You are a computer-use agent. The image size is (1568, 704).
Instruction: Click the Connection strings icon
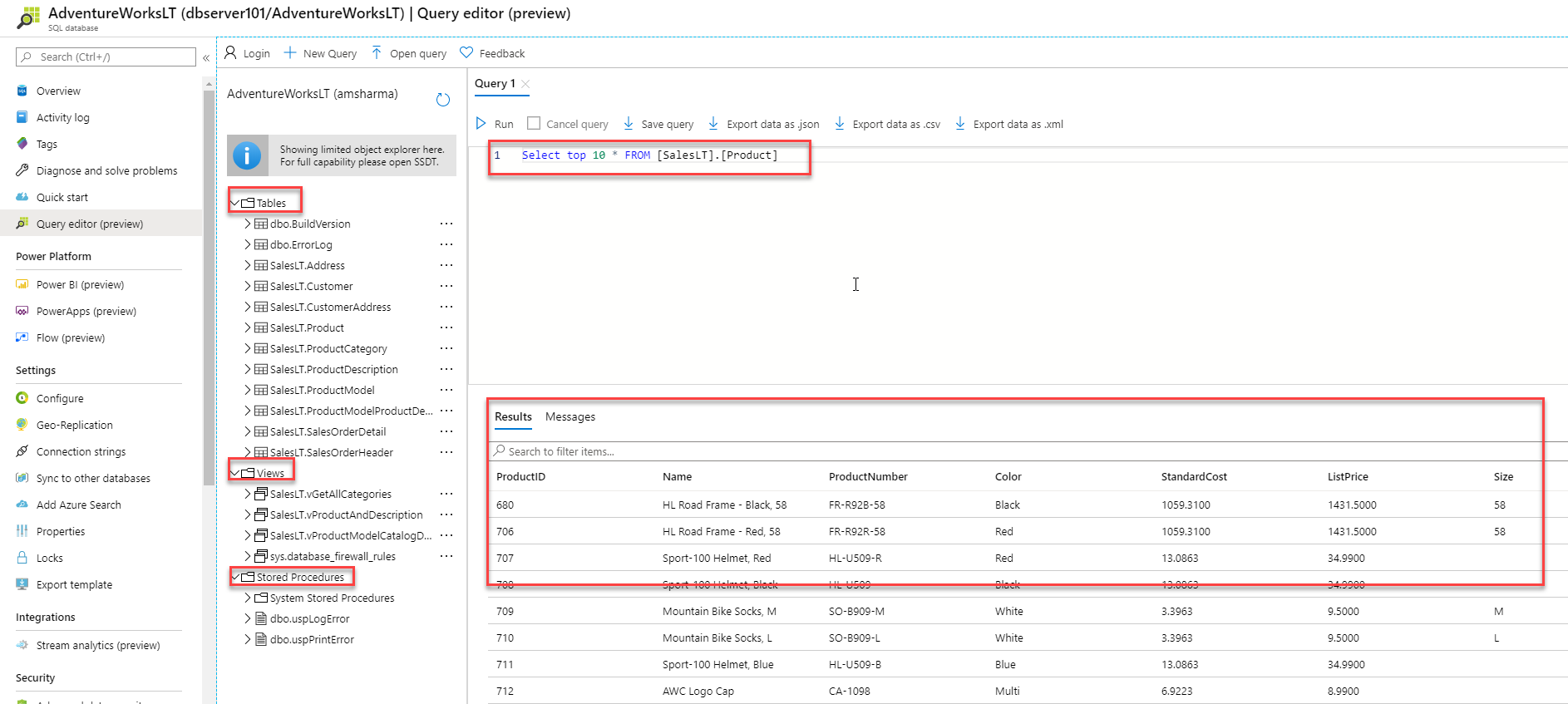[22, 451]
